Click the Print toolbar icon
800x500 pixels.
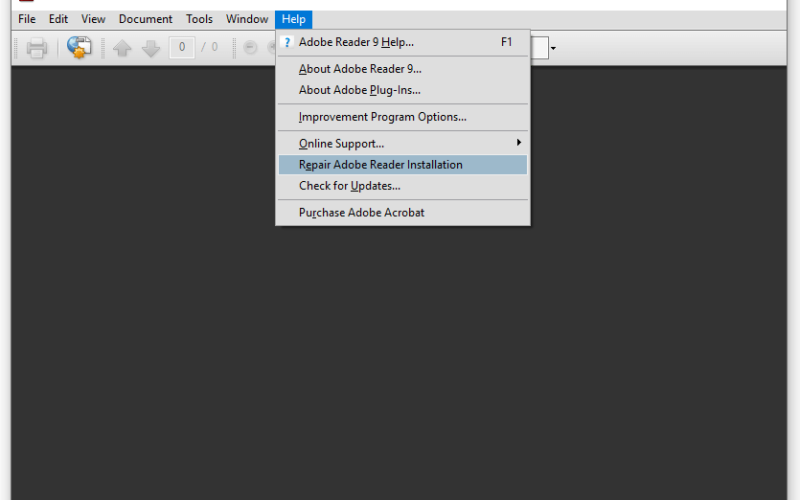pos(37,48)
